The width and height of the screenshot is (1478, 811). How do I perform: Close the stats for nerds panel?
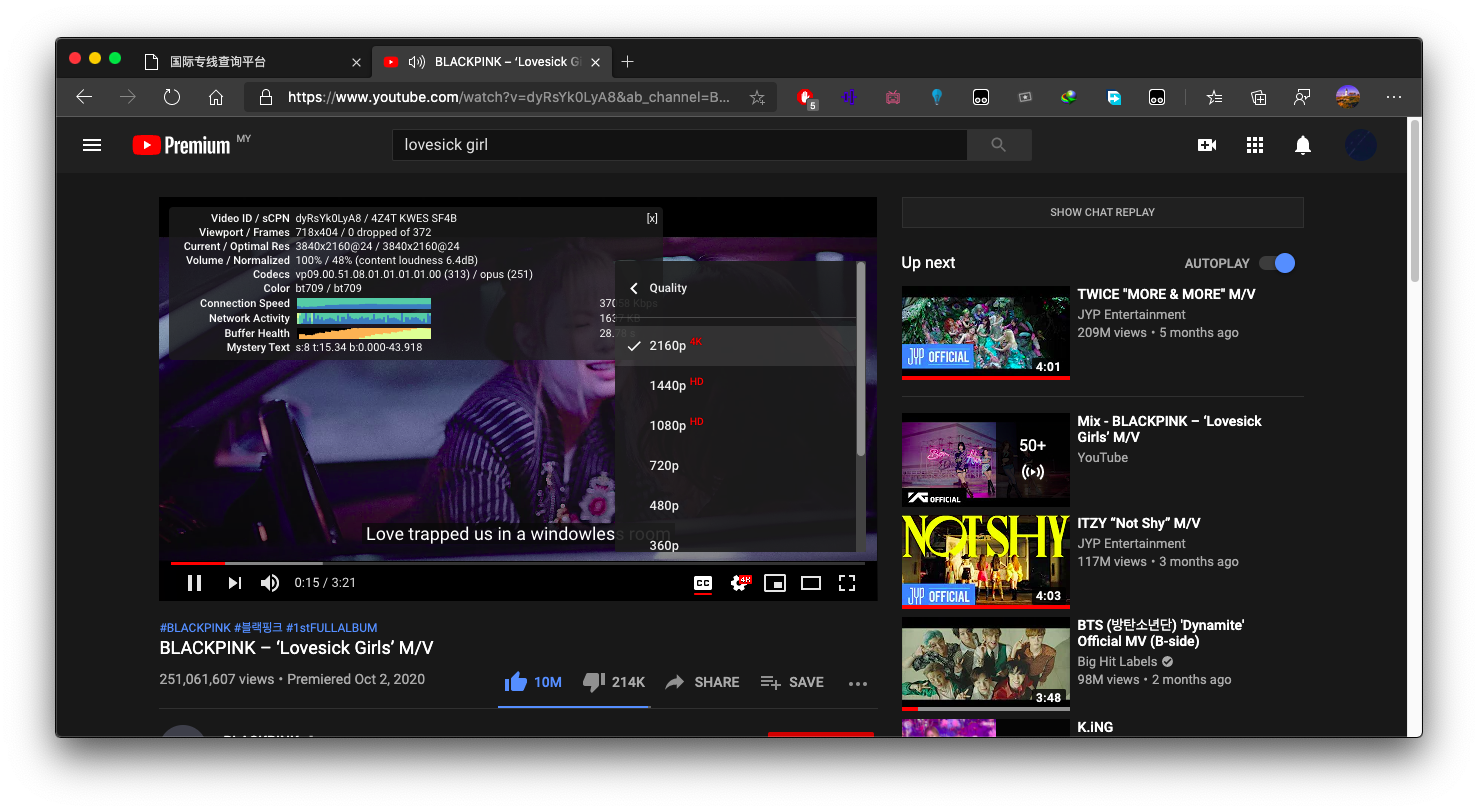652,218
